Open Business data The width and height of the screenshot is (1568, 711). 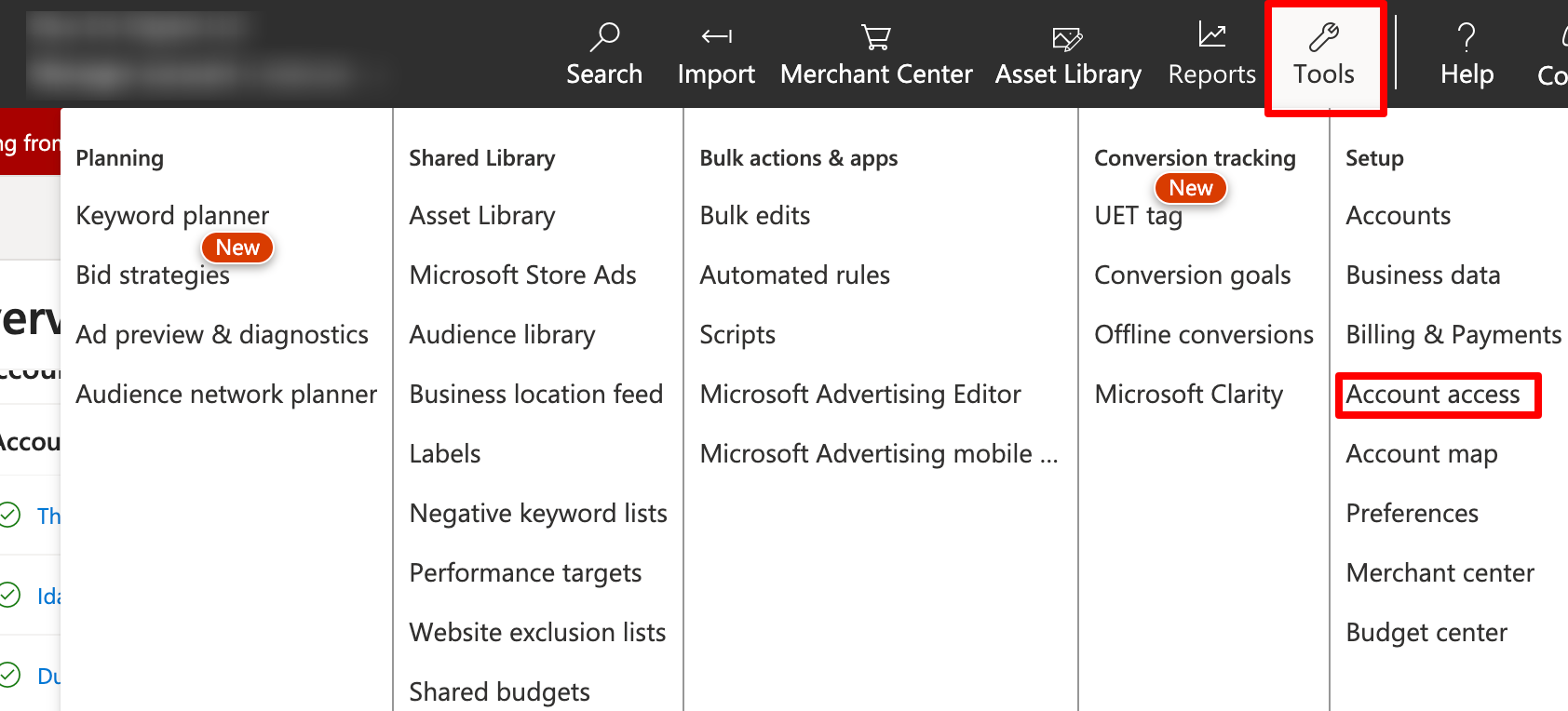click(1423, 275)
